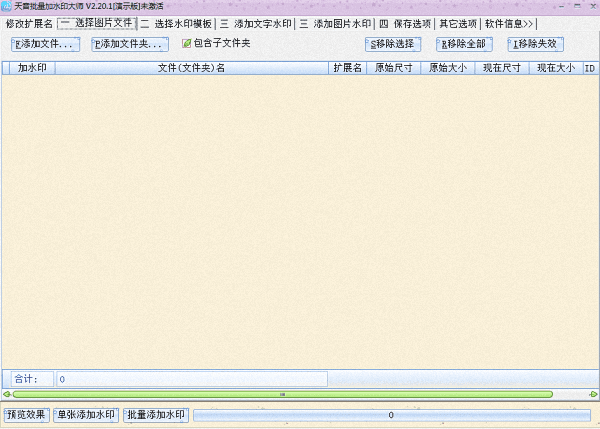
Task: Click the scrollbar left arrow
Action: (7, 394)
